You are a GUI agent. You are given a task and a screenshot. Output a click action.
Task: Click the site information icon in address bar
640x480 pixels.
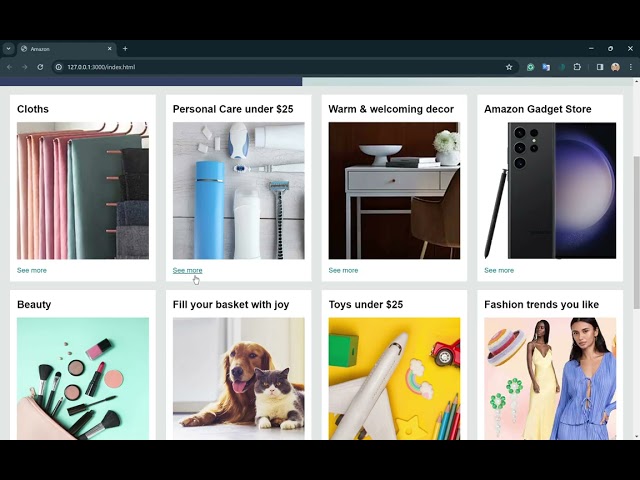(59, 67)
